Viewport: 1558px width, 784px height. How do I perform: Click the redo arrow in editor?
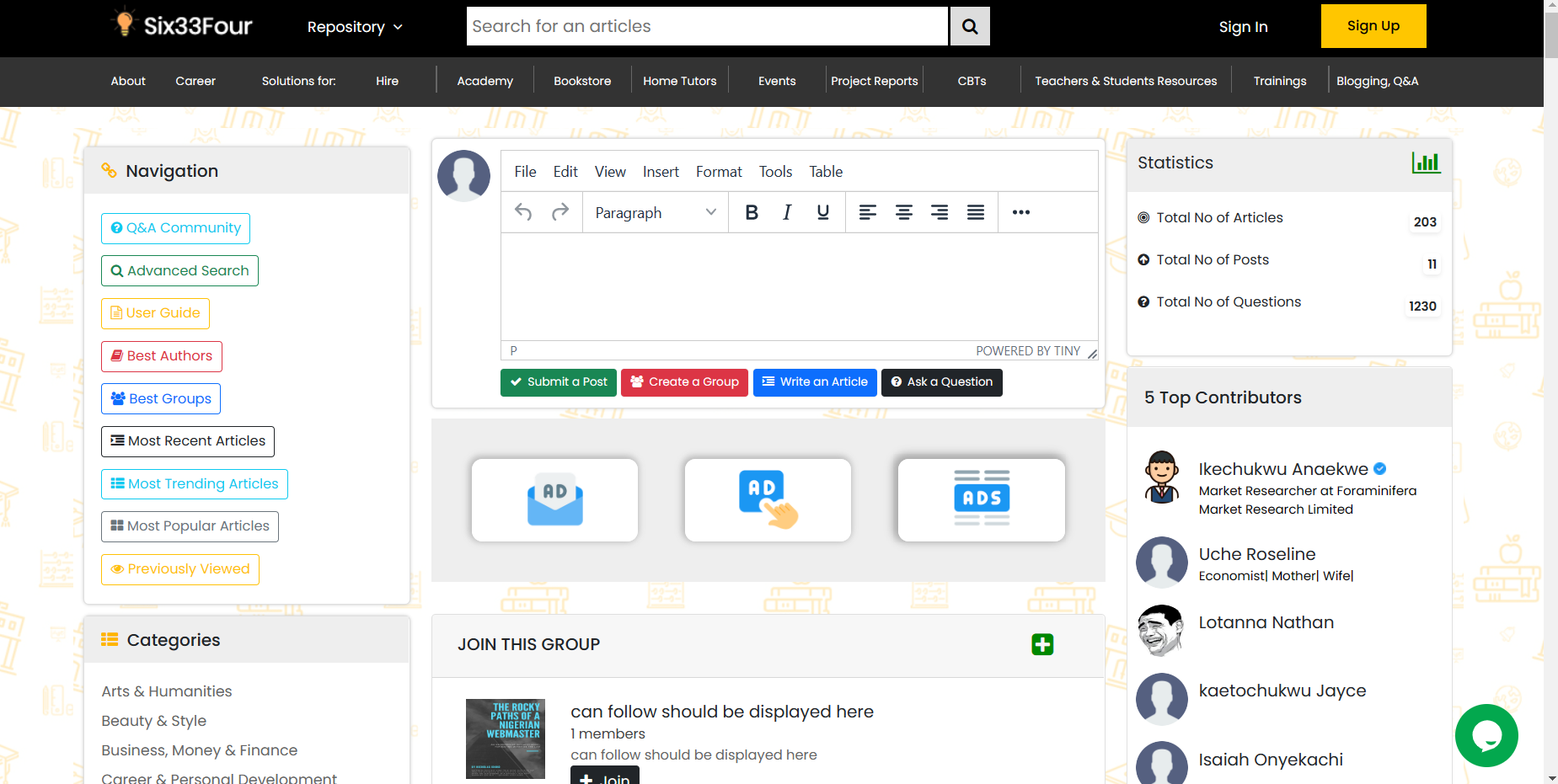click(560, 212)
